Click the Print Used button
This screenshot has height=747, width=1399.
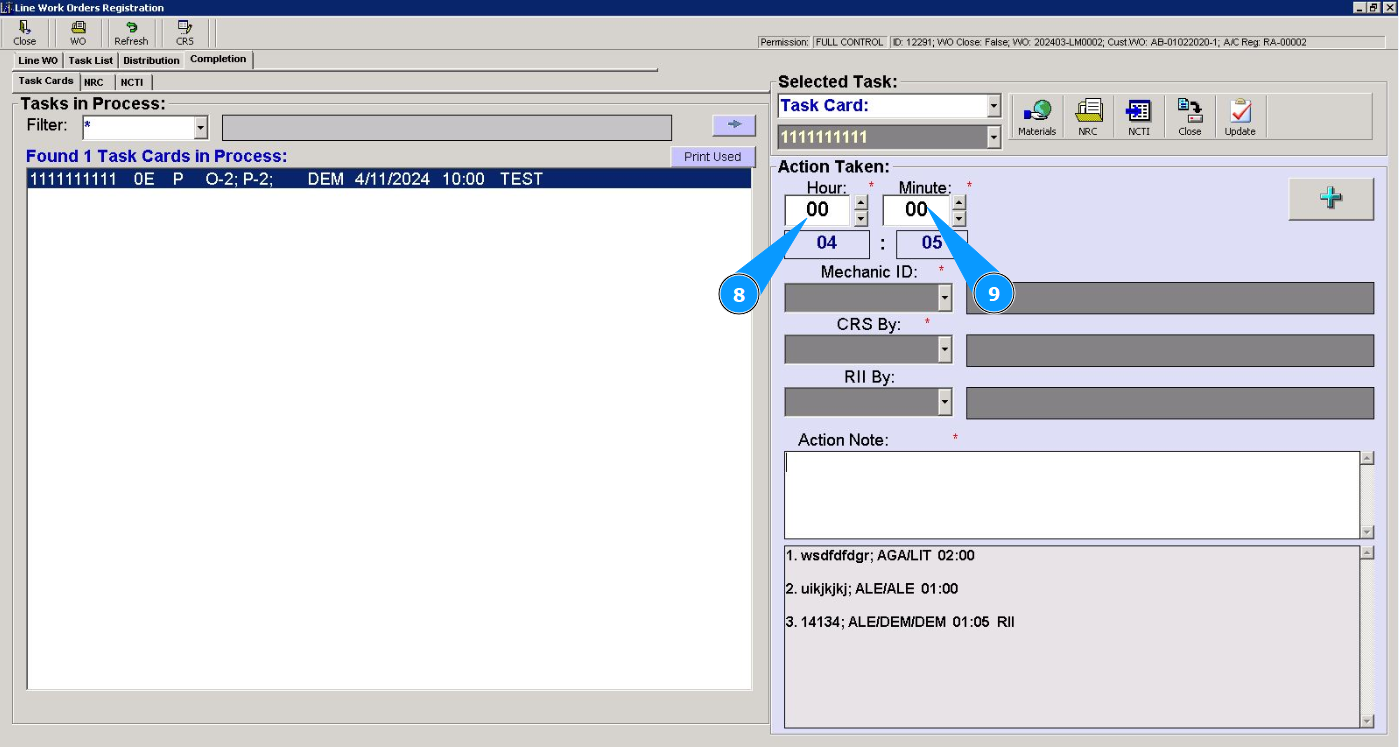(x=712, y=157)
